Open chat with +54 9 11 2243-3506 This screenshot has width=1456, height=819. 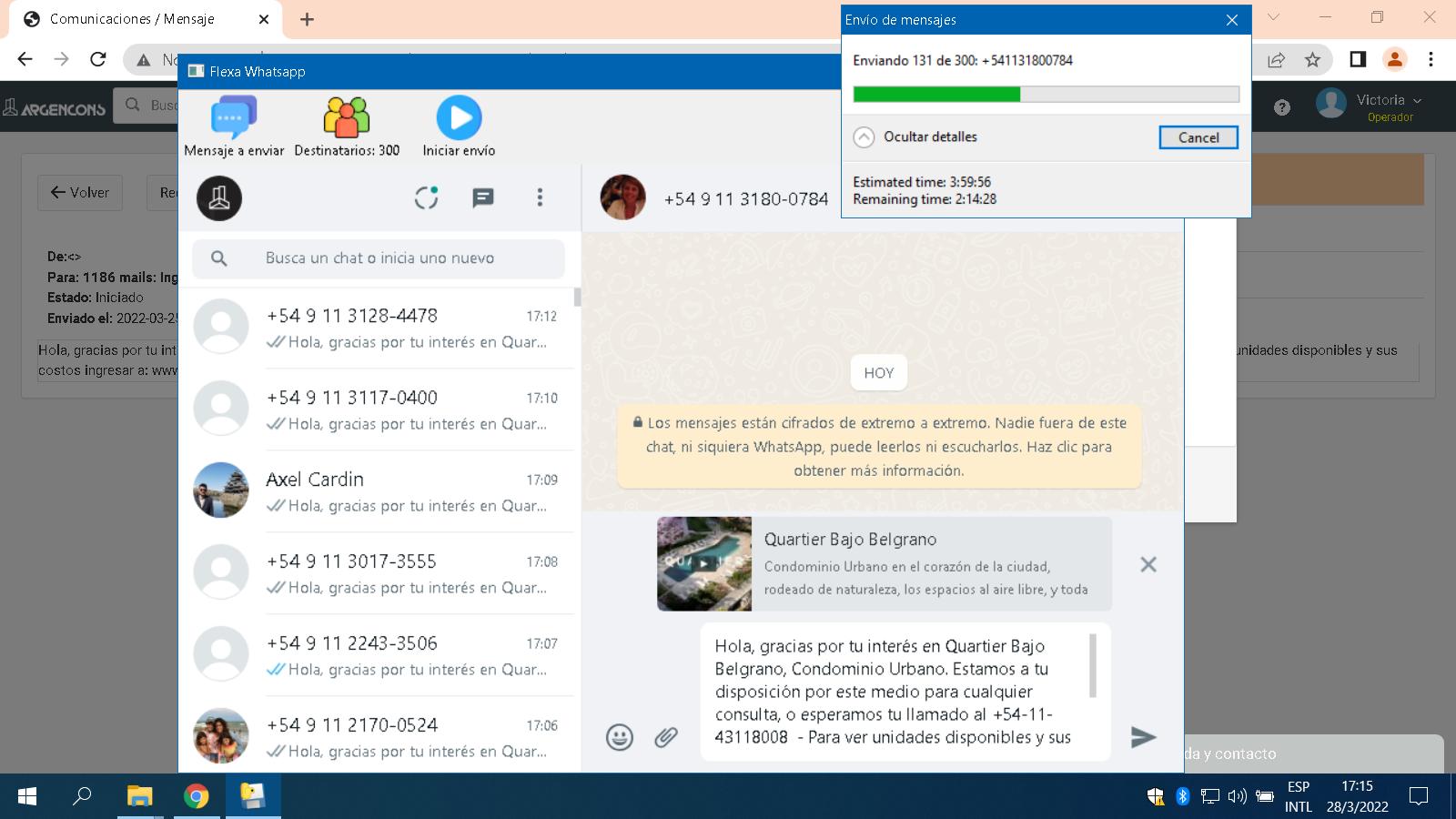[x=379, y=655]
